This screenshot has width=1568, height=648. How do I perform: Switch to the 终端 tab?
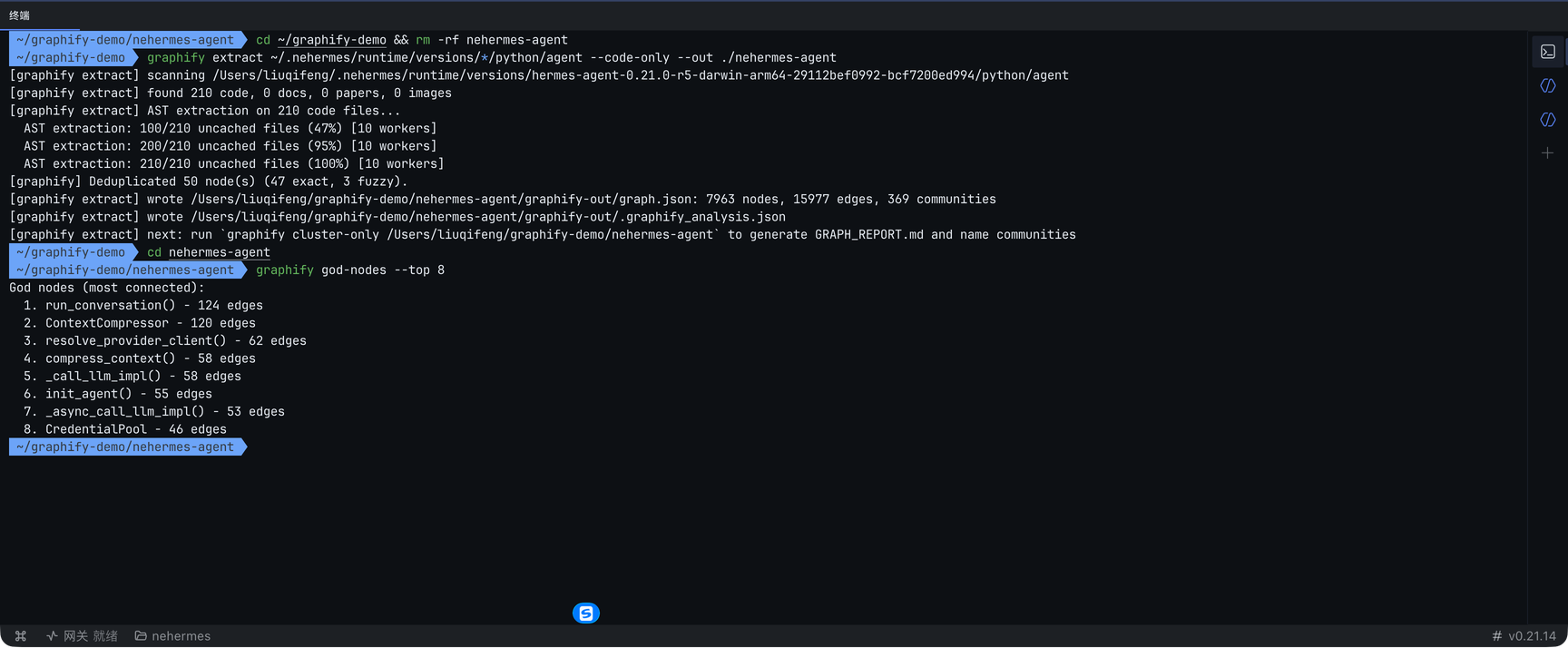click(19, 15)
